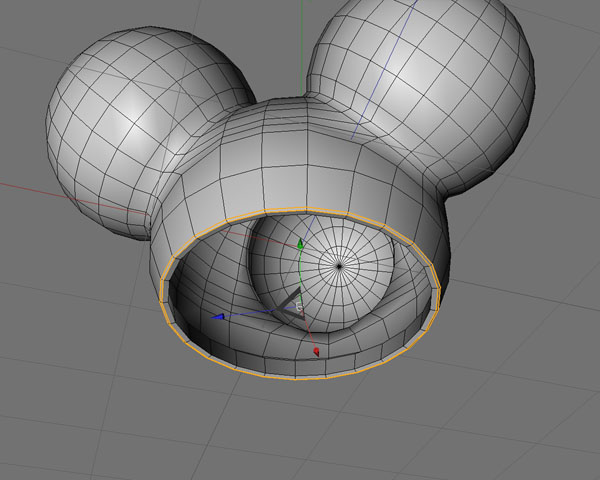Viewport: 600px width, 480px height.
Task: Click the green Y-axis gizmo arrow
Action: click(x=300, y=243)
